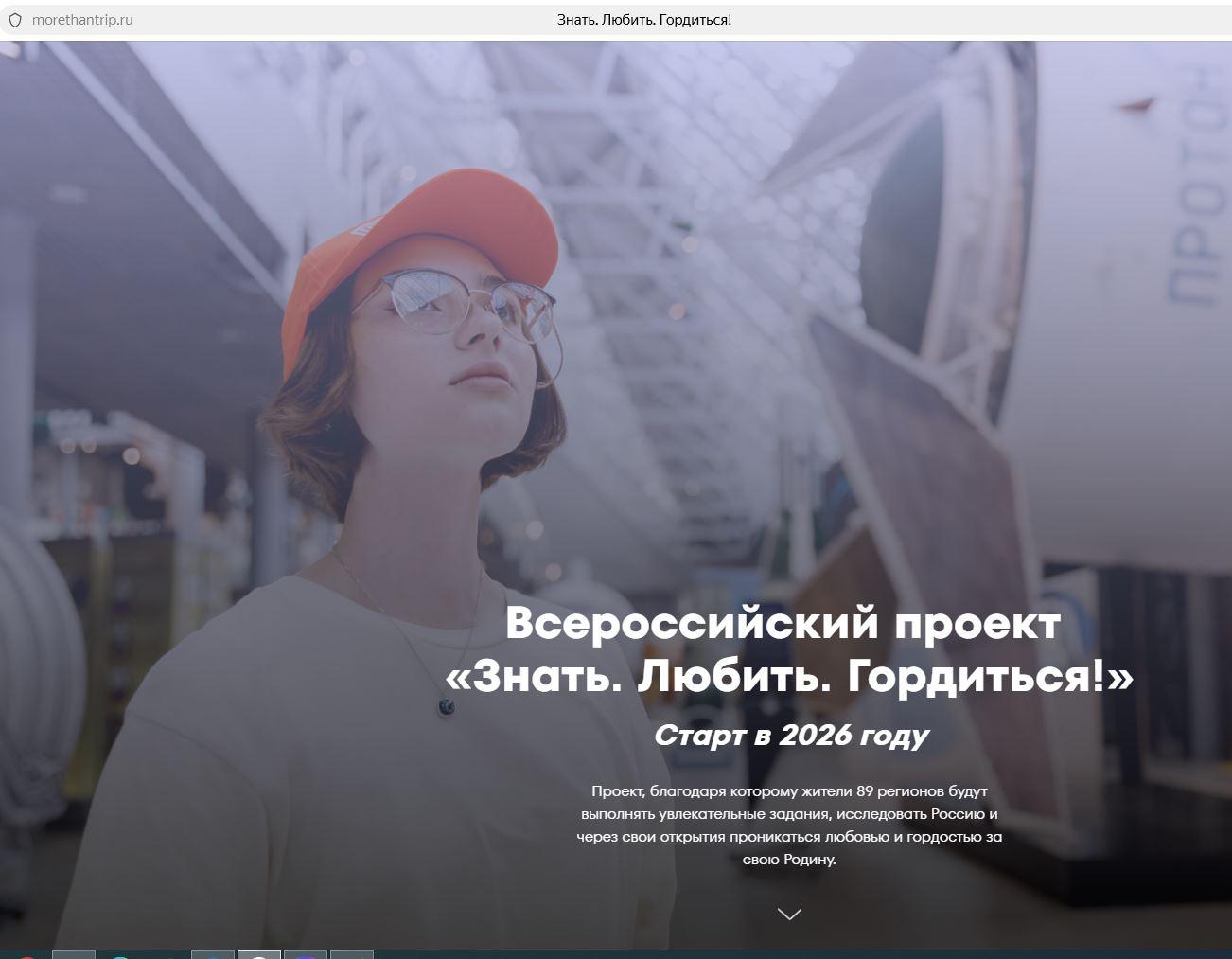This screenshot has height=959, width=1232.
Task: Open the highlighted taskbar button right of red icon
Action: [73, 955]
